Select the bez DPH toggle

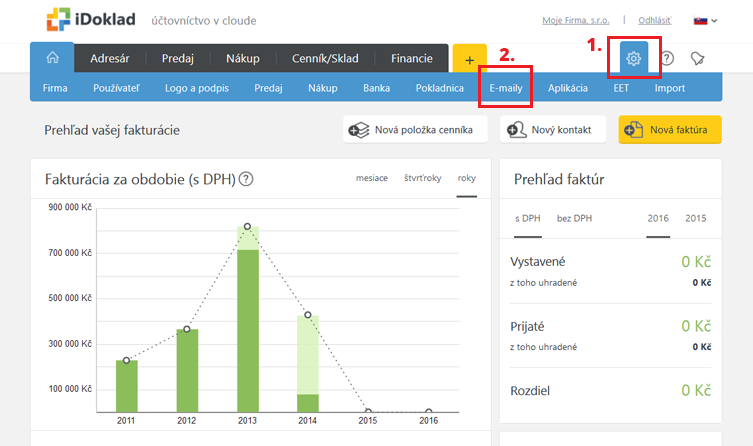(x=576, y=218)
